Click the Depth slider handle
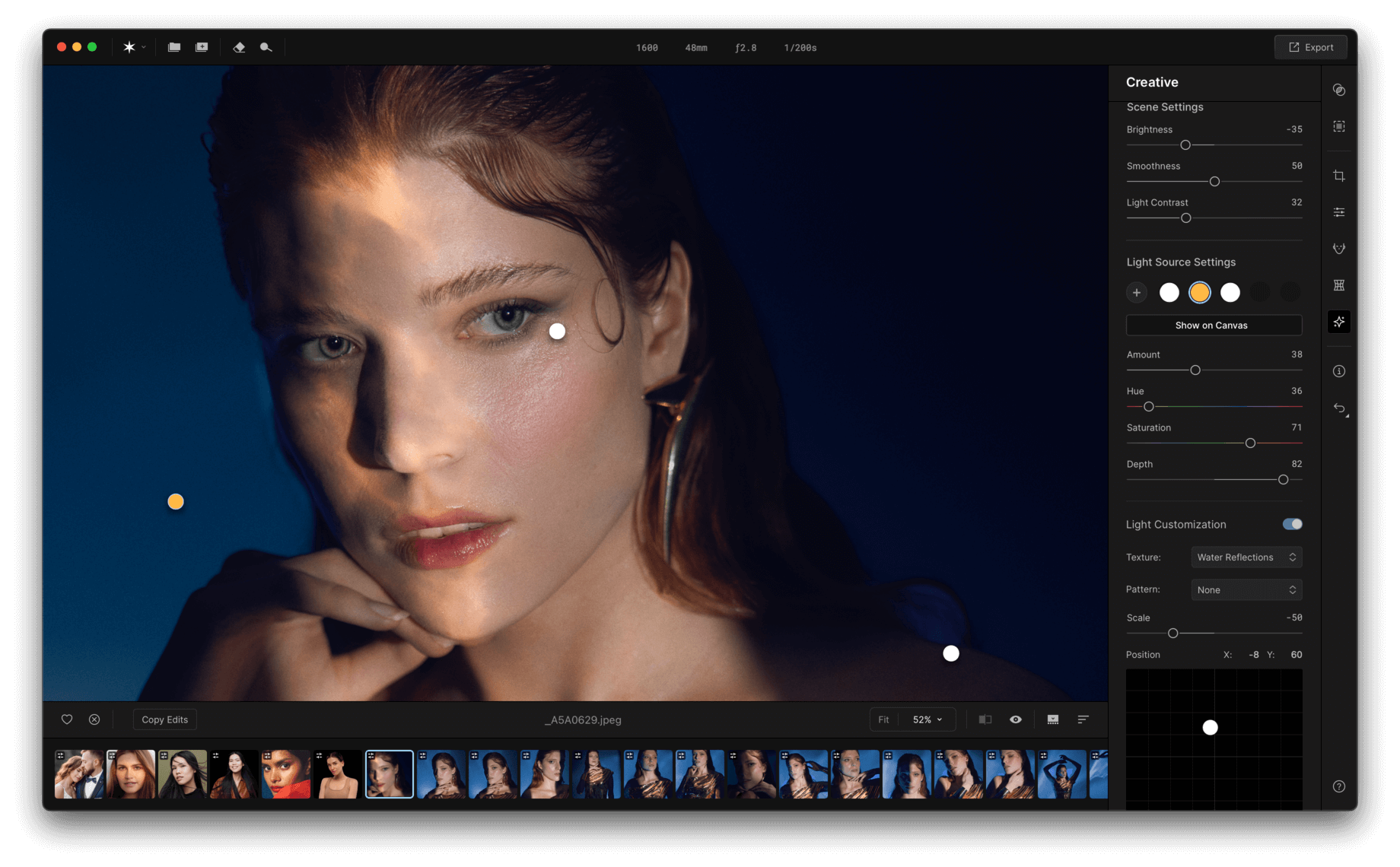 point(1284,480)
